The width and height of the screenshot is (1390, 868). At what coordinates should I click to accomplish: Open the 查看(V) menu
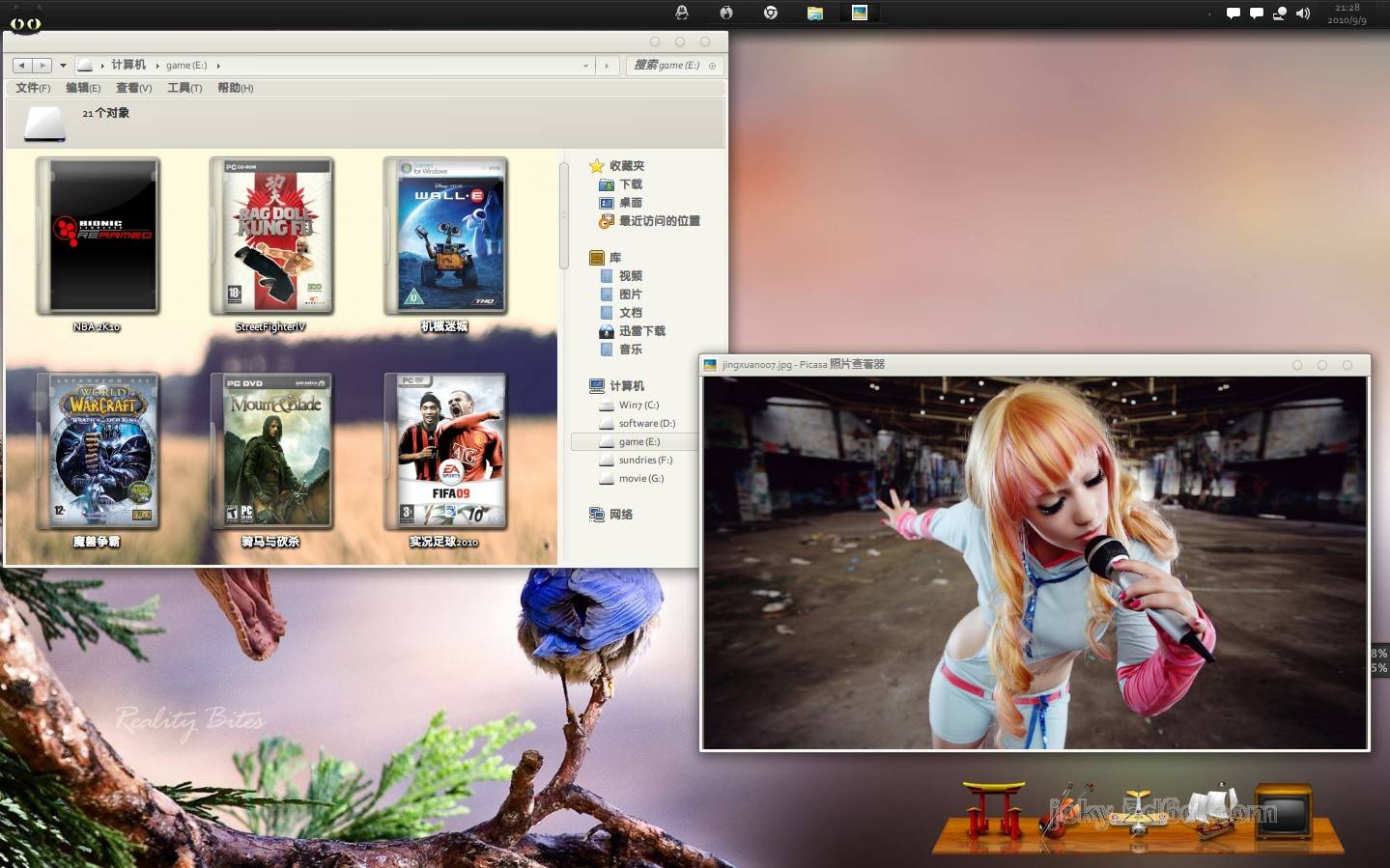(x=134, y=88)
